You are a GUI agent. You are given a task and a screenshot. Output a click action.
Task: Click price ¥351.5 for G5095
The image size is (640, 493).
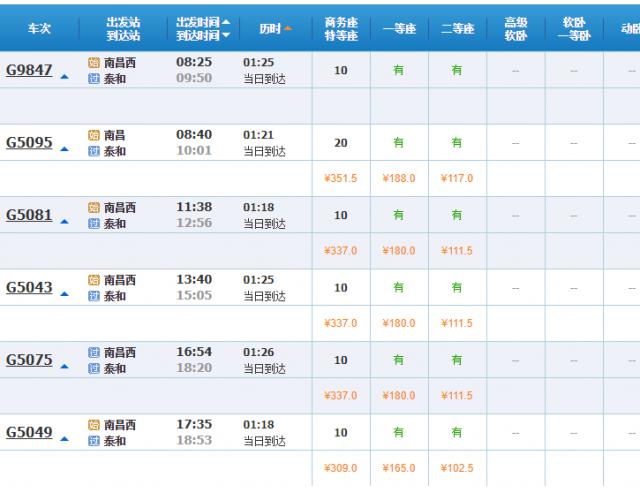tap(340, 178)
